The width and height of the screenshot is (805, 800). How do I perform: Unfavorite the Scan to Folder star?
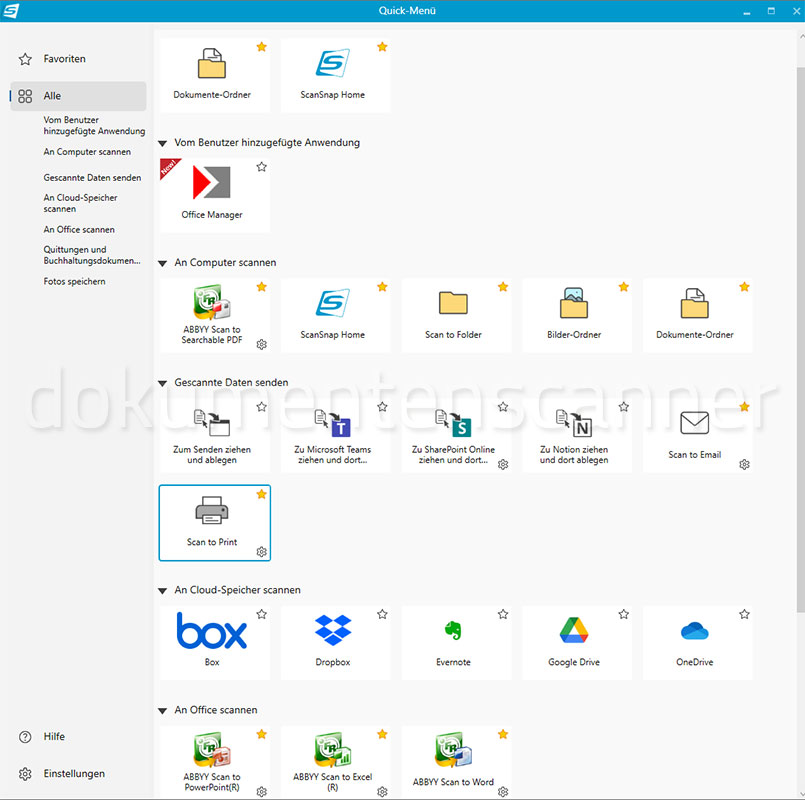click(503, 287)
